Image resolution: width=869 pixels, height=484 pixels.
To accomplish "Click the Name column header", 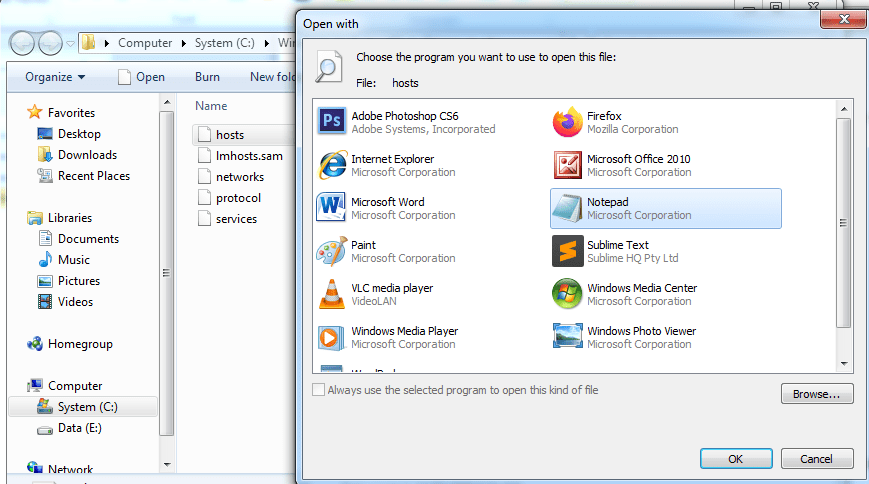I will (x=211, y=106).
